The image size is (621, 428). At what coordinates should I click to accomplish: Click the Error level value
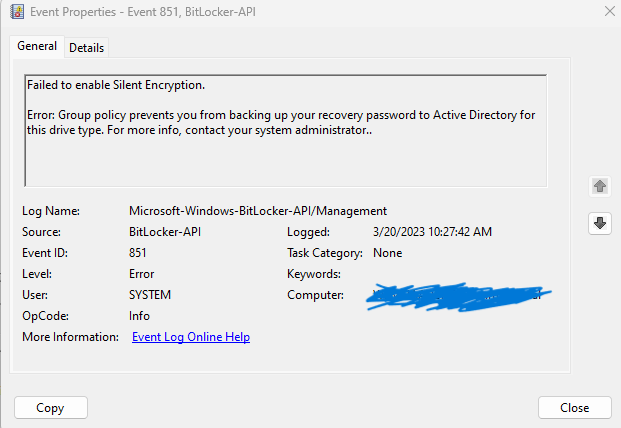(144, 274)
